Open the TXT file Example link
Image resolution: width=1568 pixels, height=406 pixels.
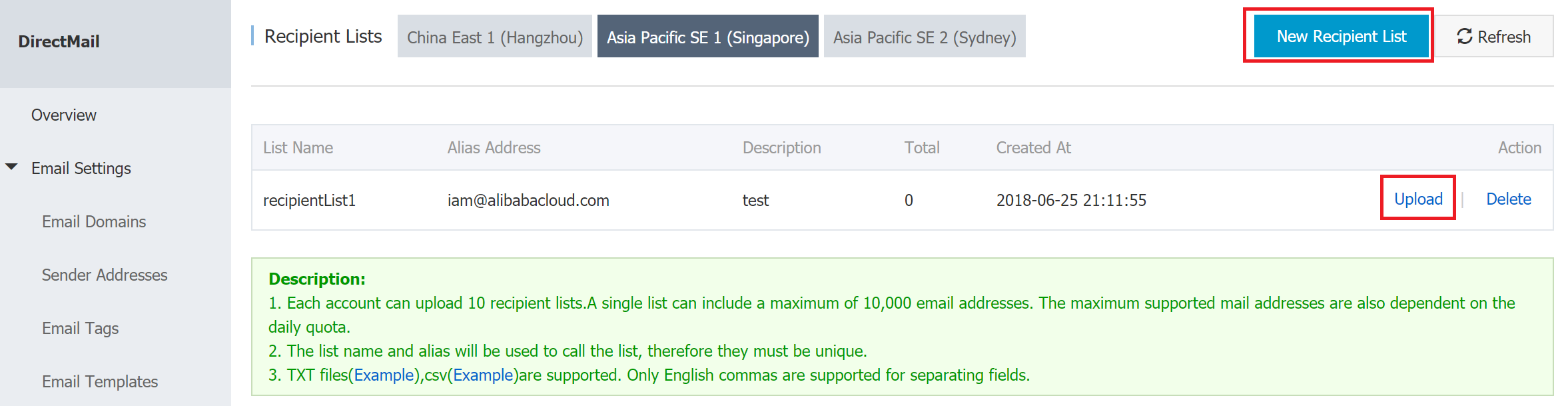tap(384, 375)
